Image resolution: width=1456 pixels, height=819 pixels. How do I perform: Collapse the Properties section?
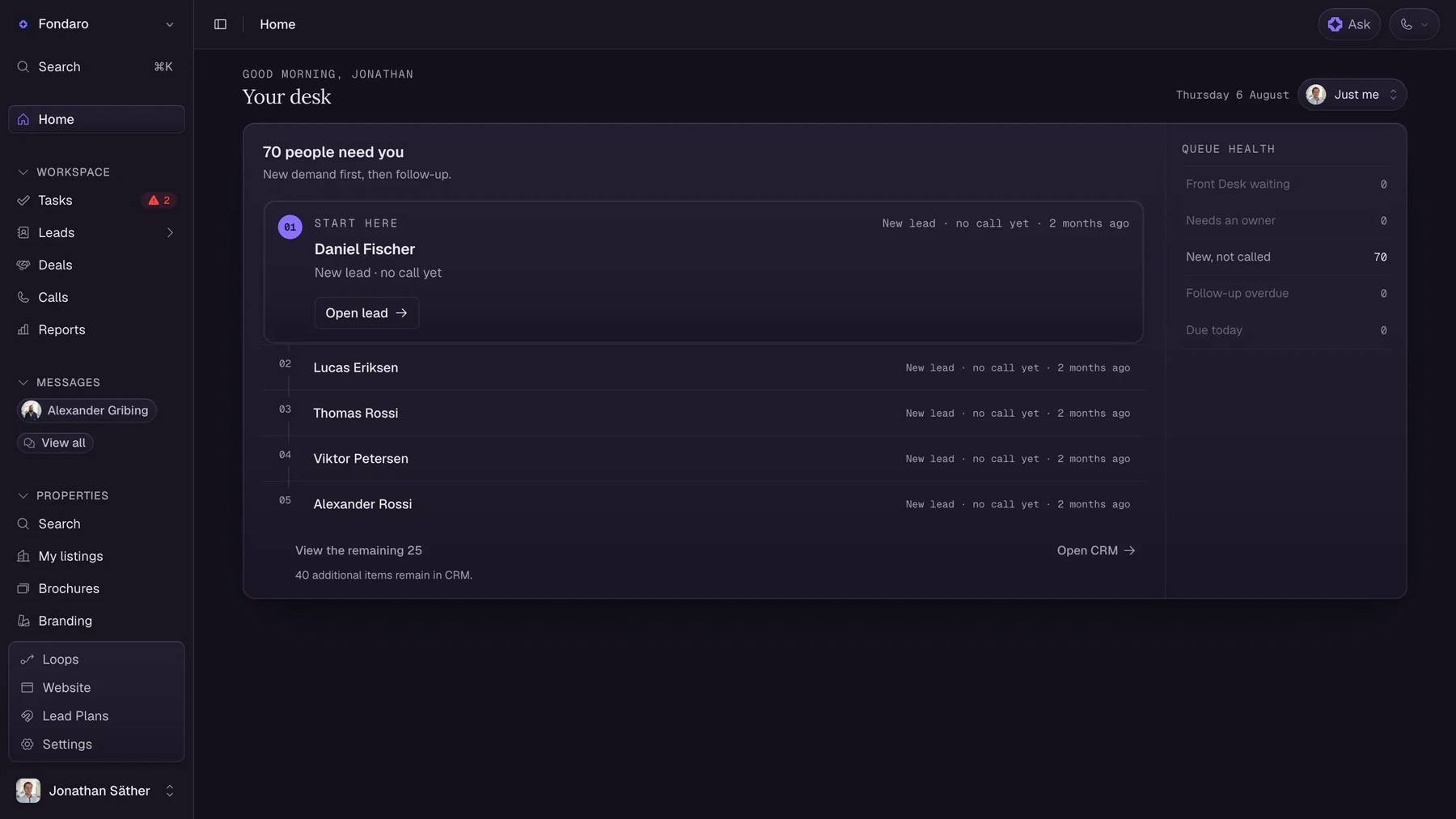(x=23, y=496)
